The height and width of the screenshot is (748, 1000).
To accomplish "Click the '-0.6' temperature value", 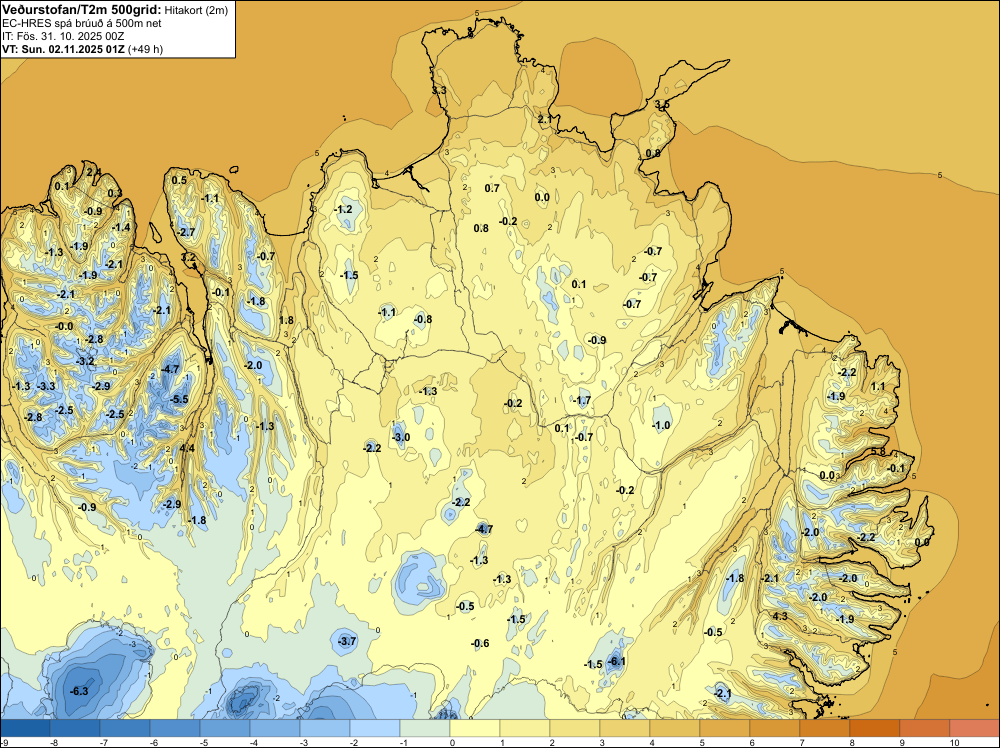I will 480,643.
